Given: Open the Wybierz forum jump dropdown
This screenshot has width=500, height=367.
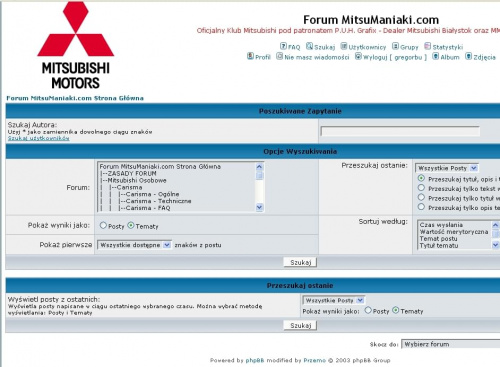Looking at the screenshot, I should (x=451, y=344).
